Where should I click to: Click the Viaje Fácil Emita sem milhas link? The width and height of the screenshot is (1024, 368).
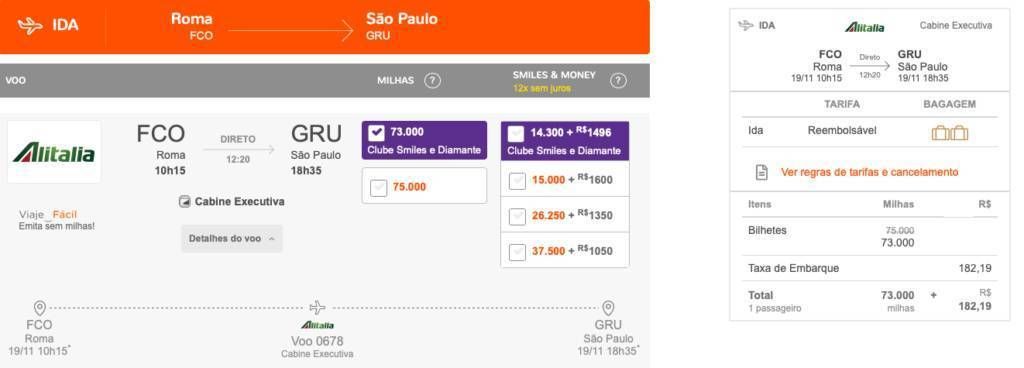(57, 220)
